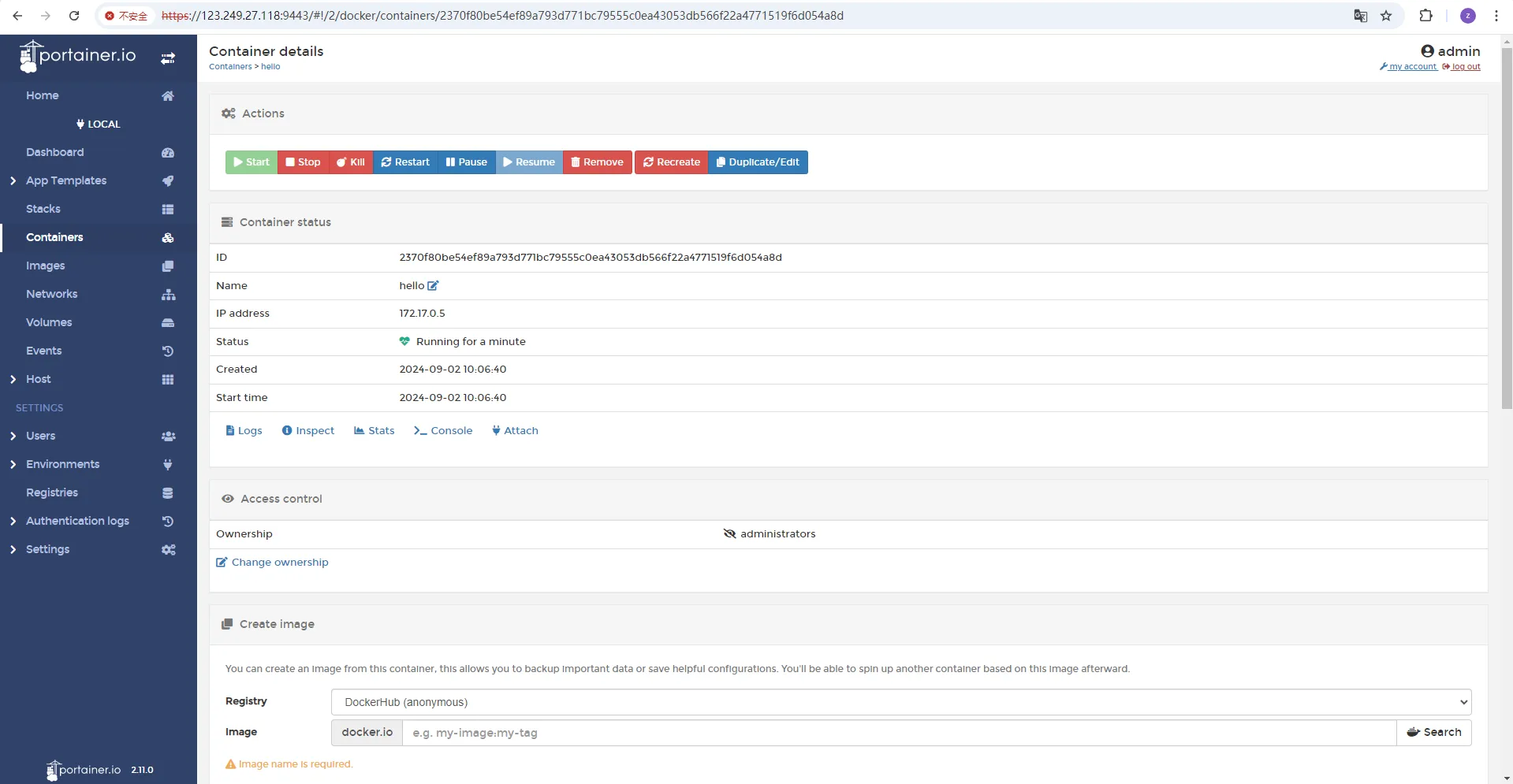Toggle the sidebar collapse arrows icon

[168, 58]
